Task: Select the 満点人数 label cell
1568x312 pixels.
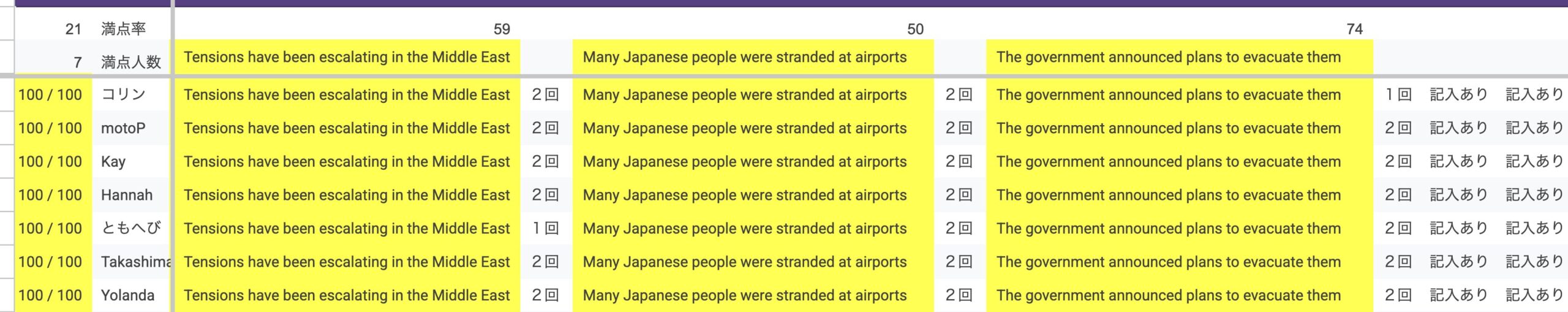Action: click(130, 62)
